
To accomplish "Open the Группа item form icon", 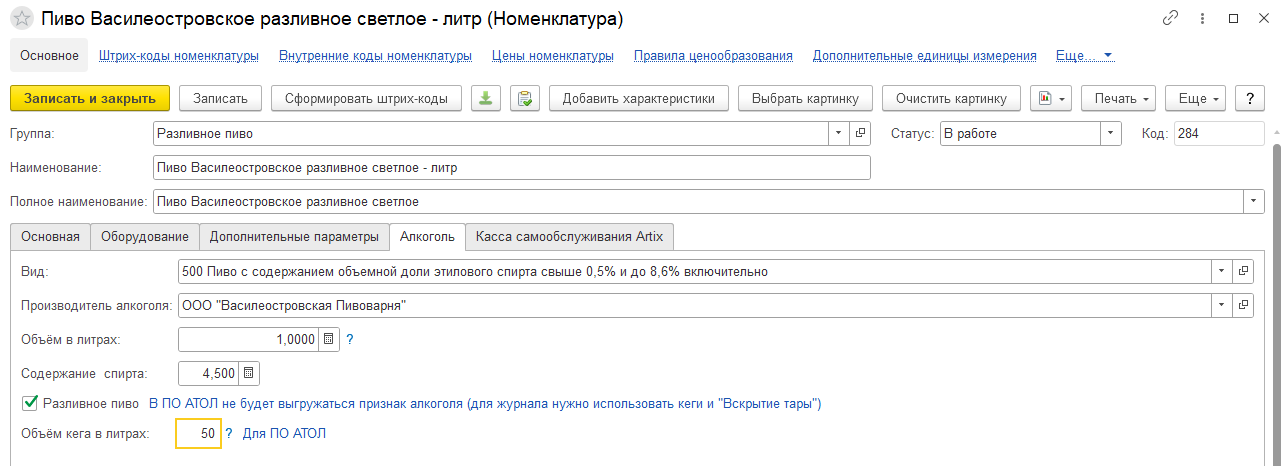I will 860,133.
